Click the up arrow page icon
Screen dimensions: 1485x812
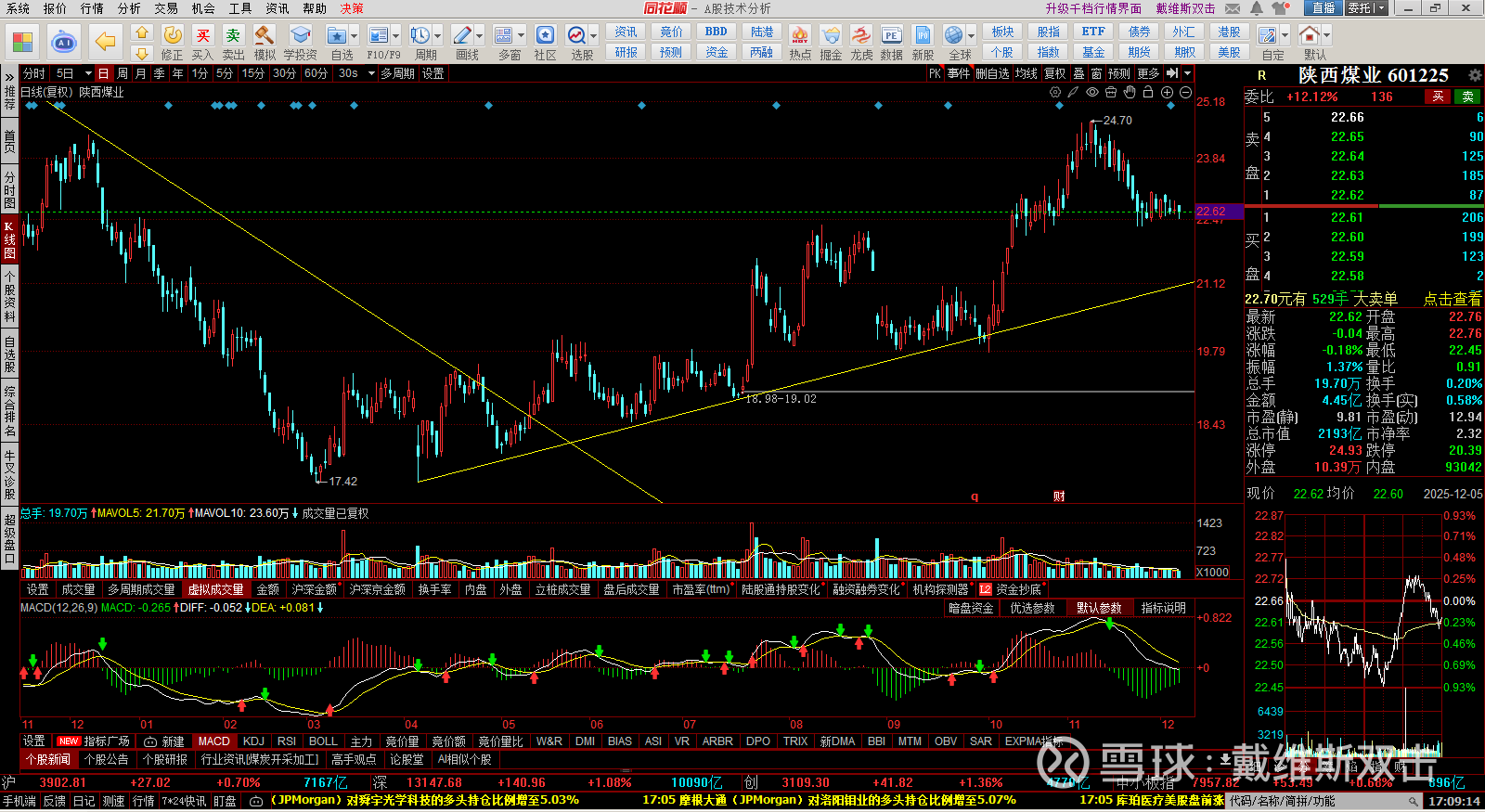[x=141, y=32]
